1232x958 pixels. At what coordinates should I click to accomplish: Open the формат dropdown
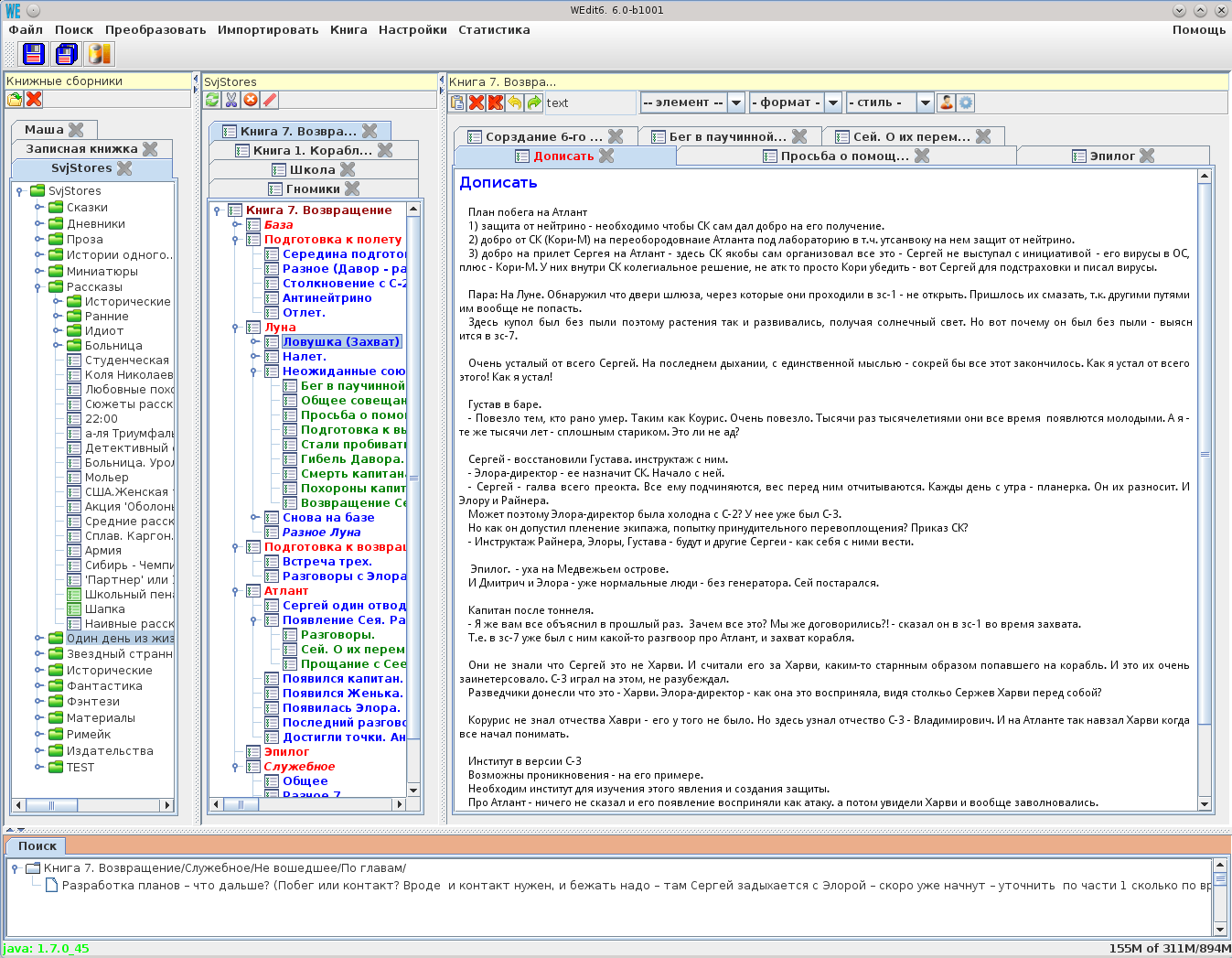[x=833, y=102]
